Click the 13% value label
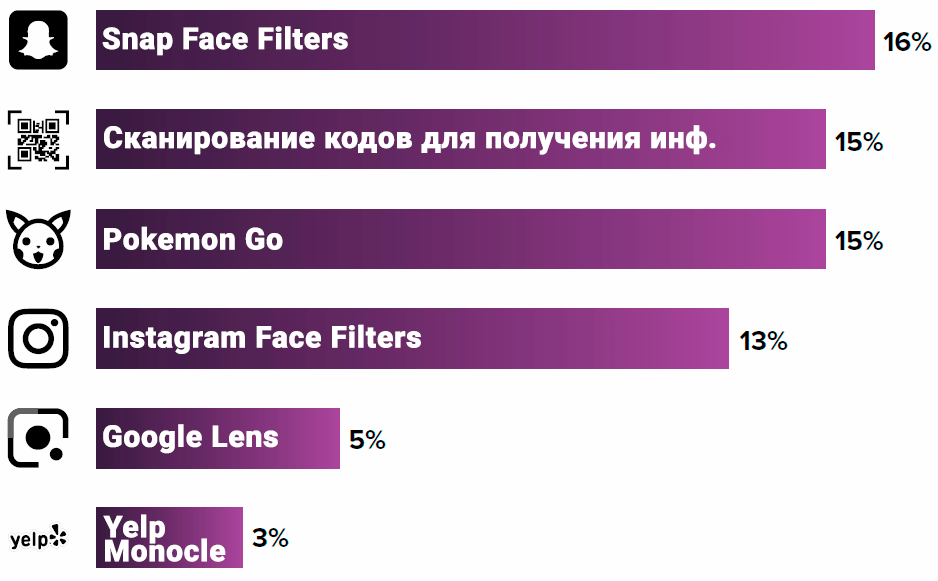Viewport: 938px width, 581px height. pos(763,341)
